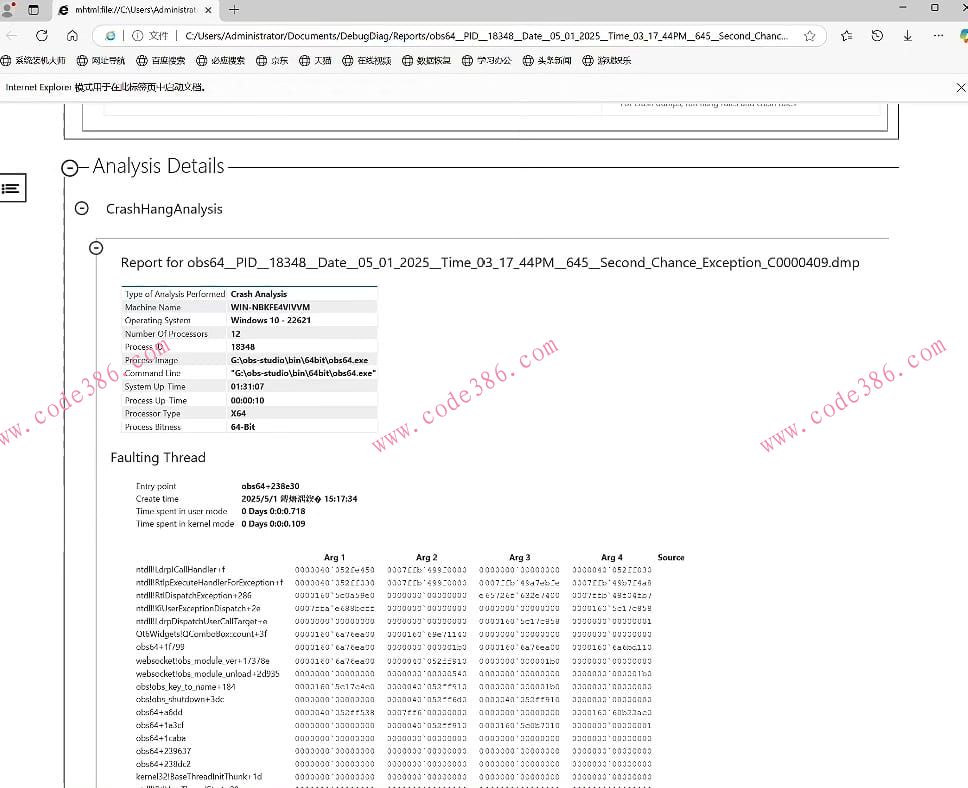
Task: Open the 游戏娱乐 bookmark
Action: click(607, 61)
